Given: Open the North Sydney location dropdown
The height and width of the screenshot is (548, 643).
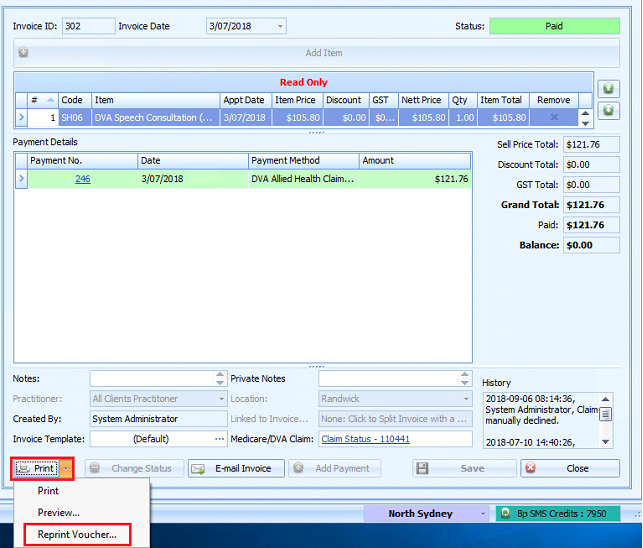Looking at the screenshot, I should click(x=483, y=514).
